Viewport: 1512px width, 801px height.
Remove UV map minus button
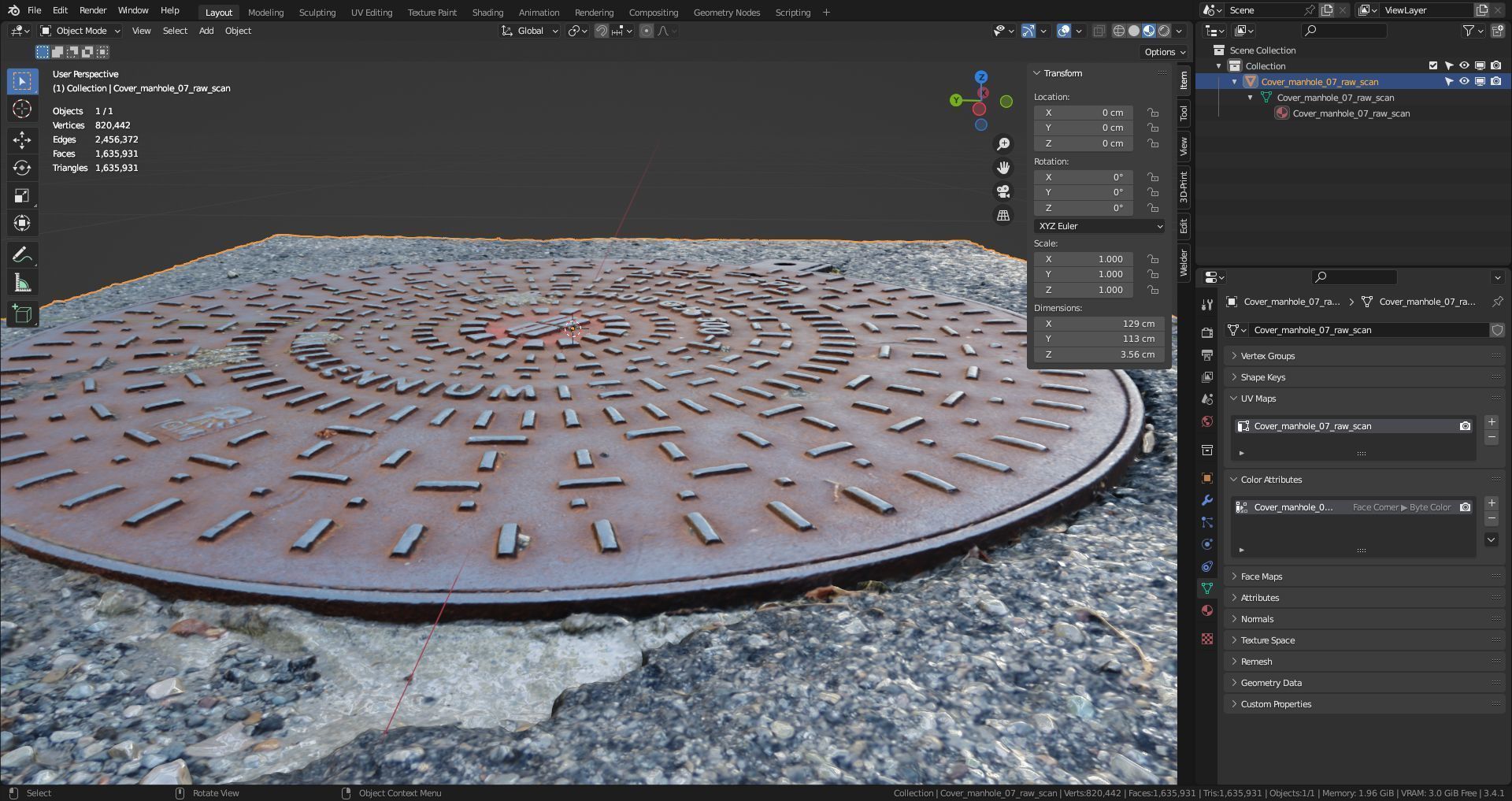click(x=1492, y=437)
